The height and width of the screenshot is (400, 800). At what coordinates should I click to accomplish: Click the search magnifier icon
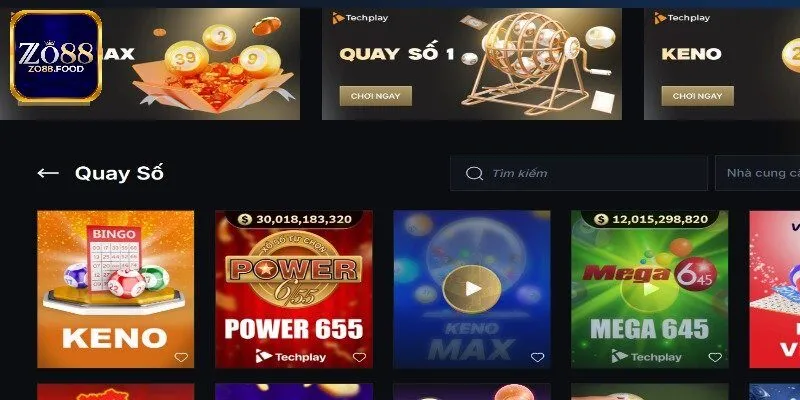coord(474,173)
